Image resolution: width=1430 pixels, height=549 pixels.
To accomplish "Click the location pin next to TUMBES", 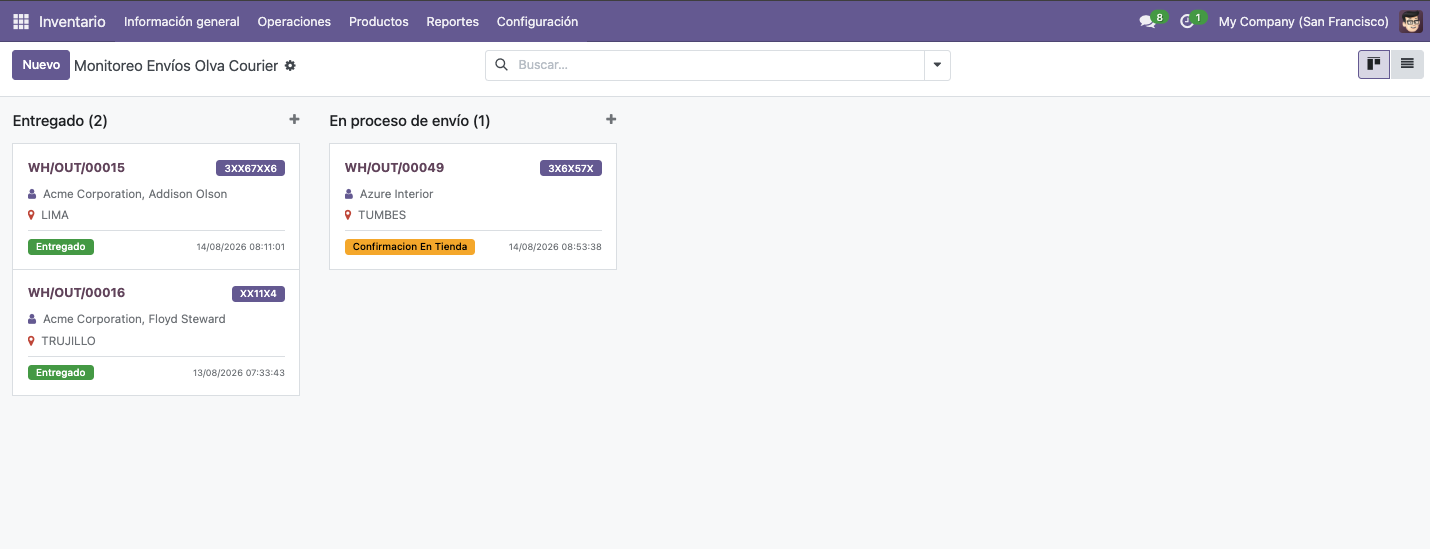I will coord(348,215).
